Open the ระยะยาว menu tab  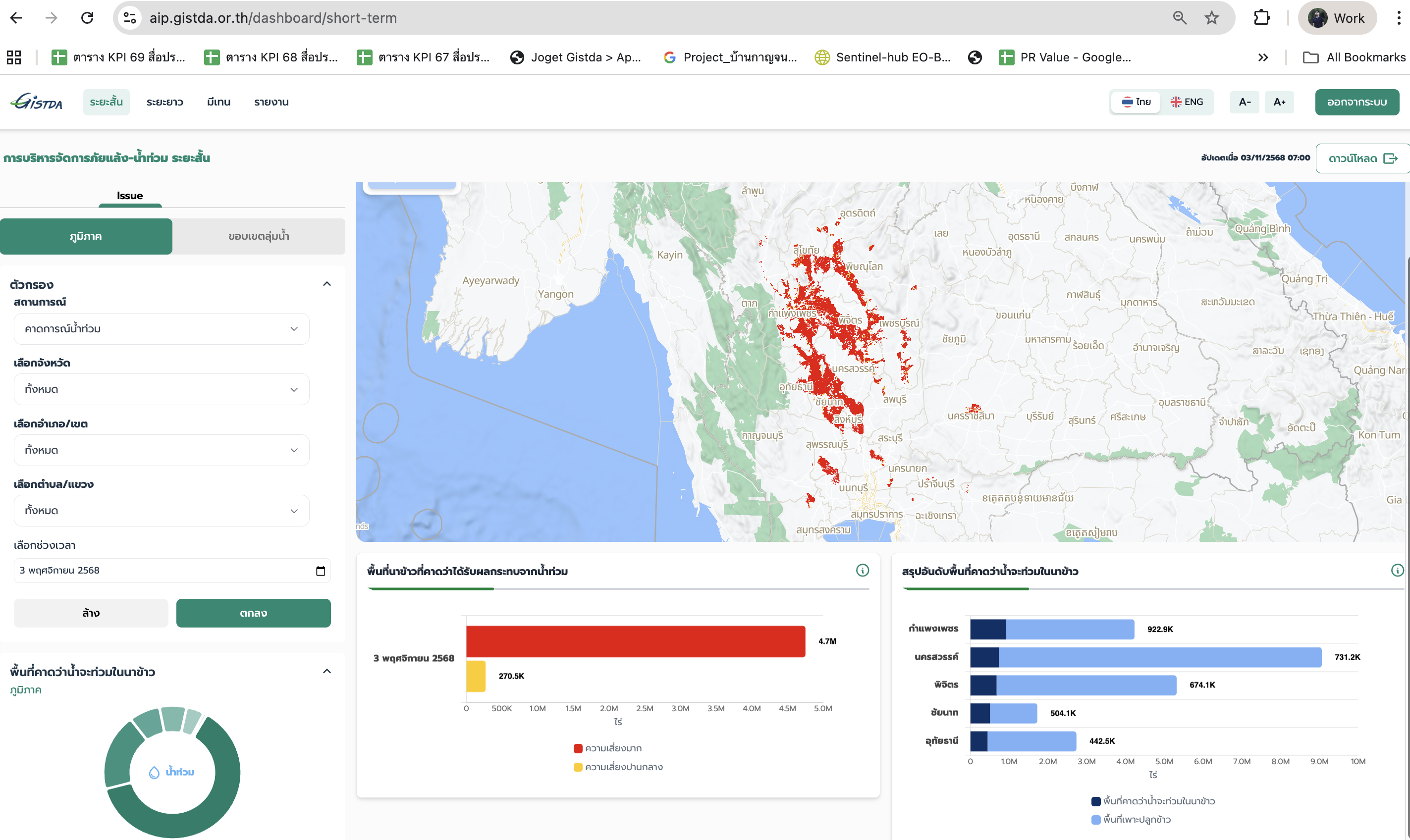click(164, 103)
